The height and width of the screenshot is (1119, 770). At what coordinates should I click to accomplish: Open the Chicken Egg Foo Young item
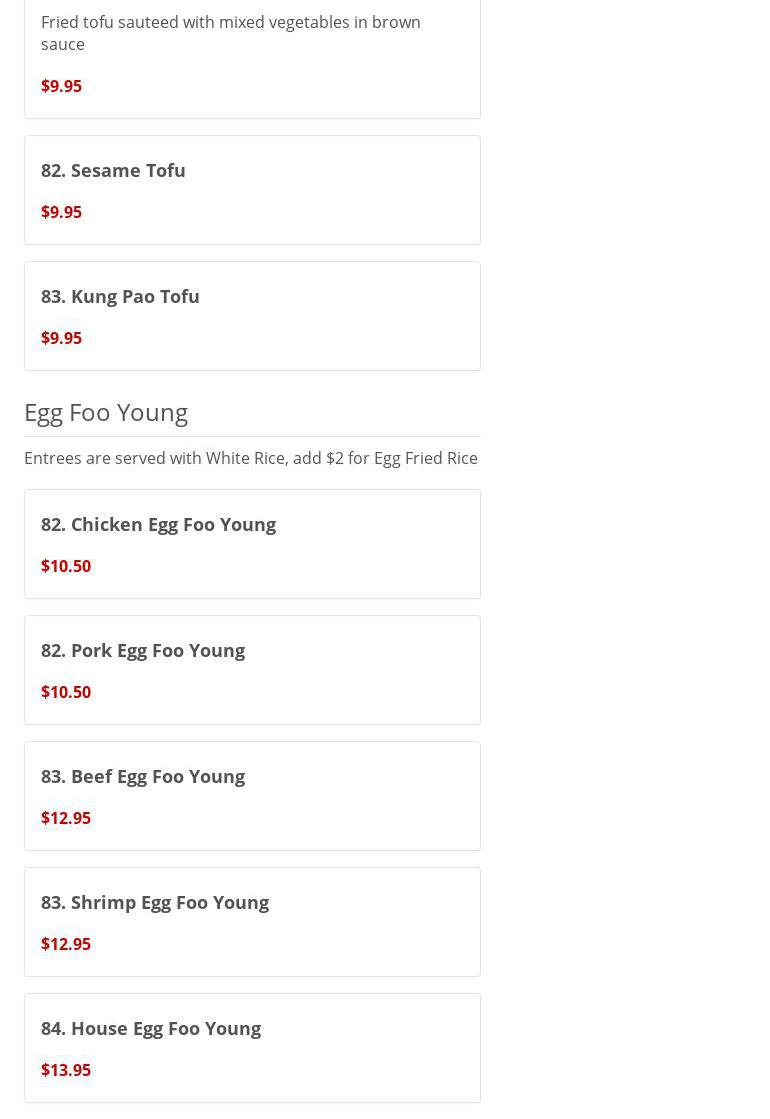[158, 524]
